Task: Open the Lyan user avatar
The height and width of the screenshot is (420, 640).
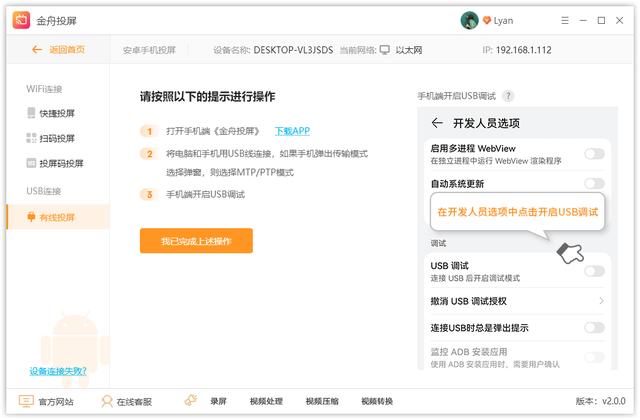Action: [x=469, y=20]
